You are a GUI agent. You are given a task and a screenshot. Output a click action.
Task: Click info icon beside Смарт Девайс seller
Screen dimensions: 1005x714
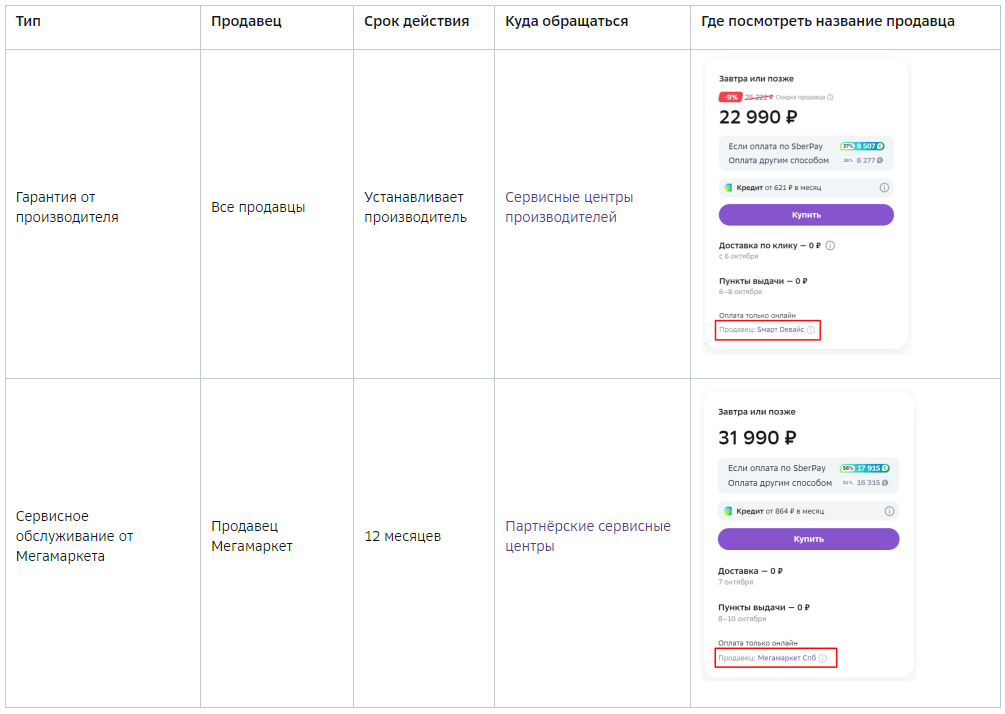click(811, 330)
